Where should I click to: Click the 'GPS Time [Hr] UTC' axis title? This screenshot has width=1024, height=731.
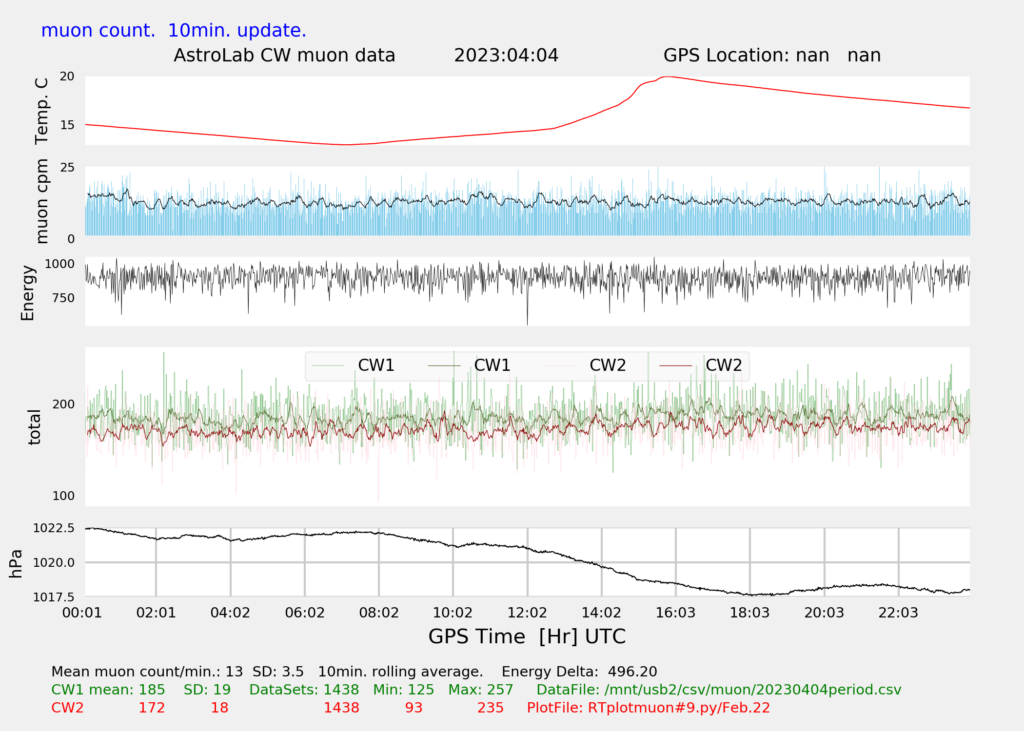point(527,636)
